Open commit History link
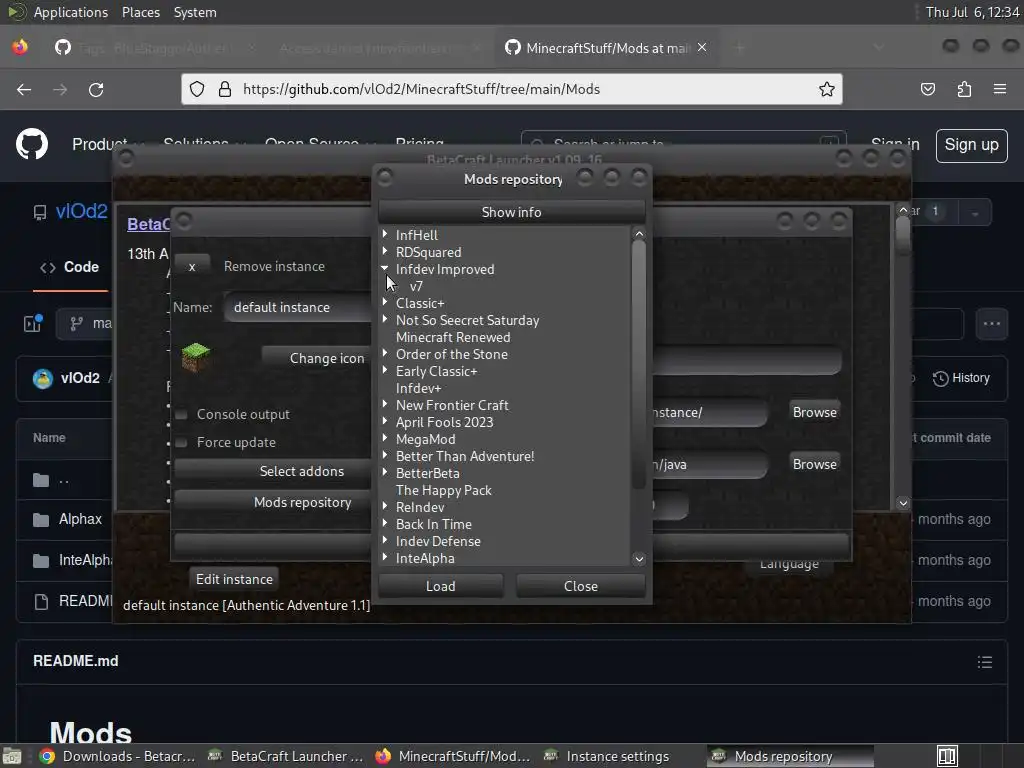 [x=961, y=378]
